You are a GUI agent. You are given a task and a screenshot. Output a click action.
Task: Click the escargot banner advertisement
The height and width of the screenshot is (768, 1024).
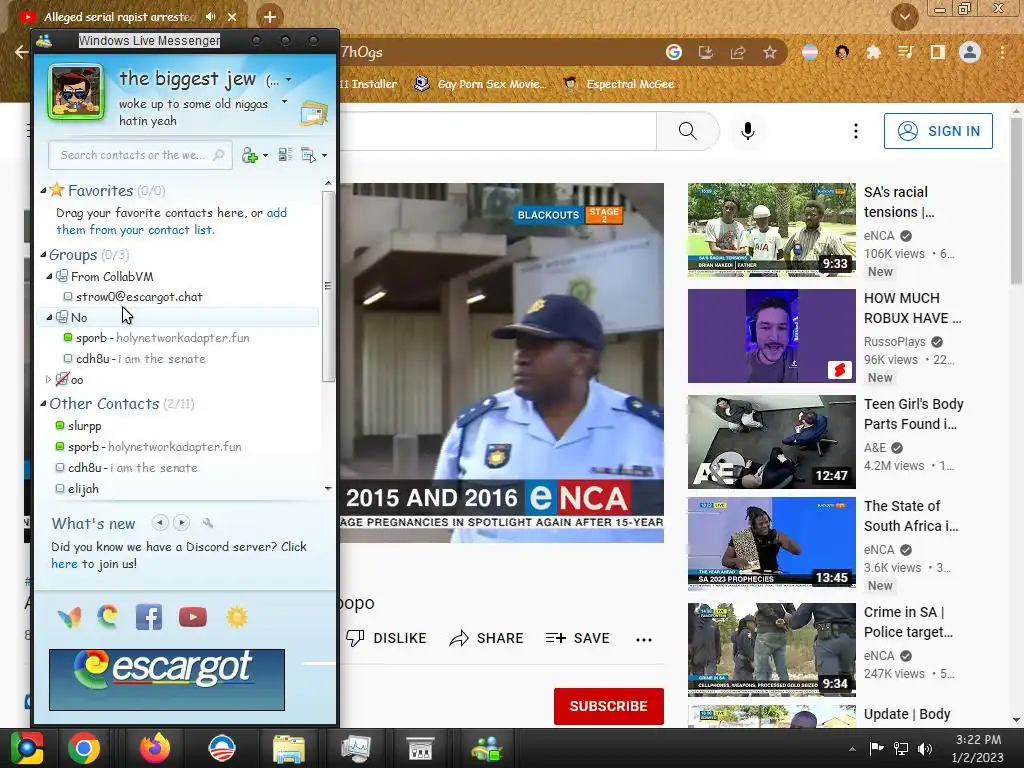pos(167,679)
